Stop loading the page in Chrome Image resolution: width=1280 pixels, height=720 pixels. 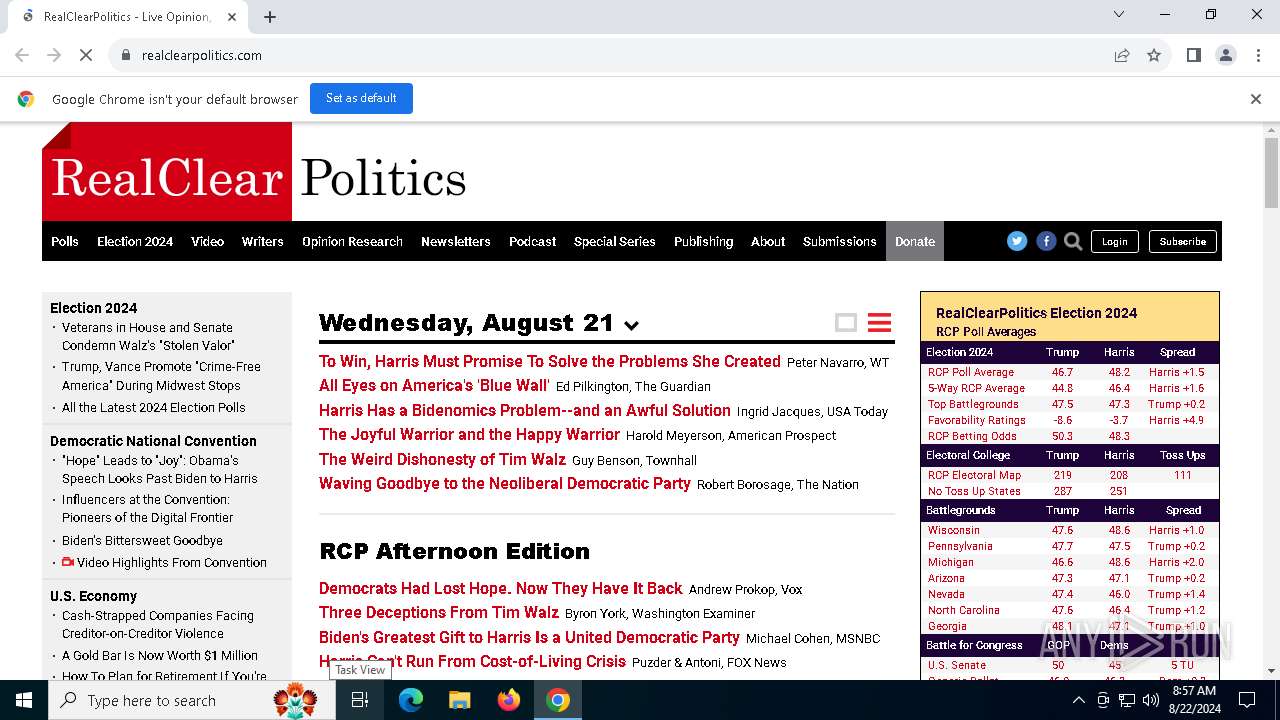pyautogui.click(x=86, y=55)
